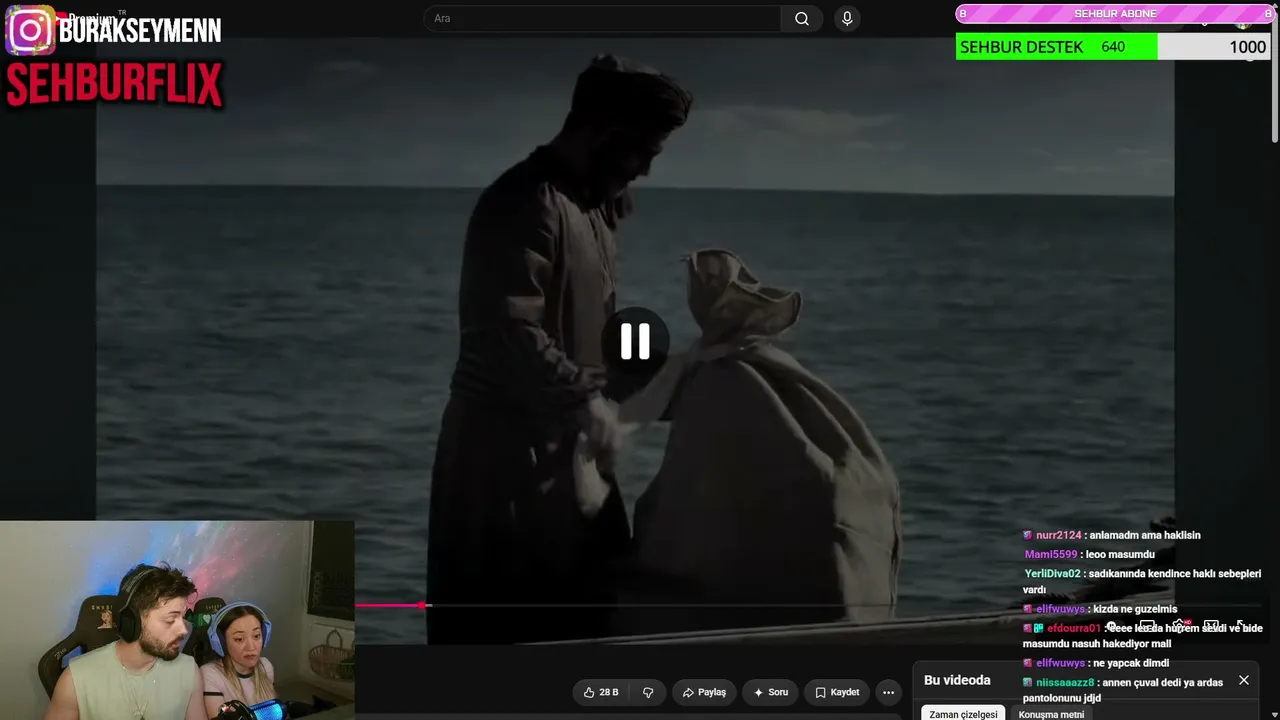The height and width of the screenshot is (720, 1280).
Task: Click into the Ara search field
Action: 603,18
